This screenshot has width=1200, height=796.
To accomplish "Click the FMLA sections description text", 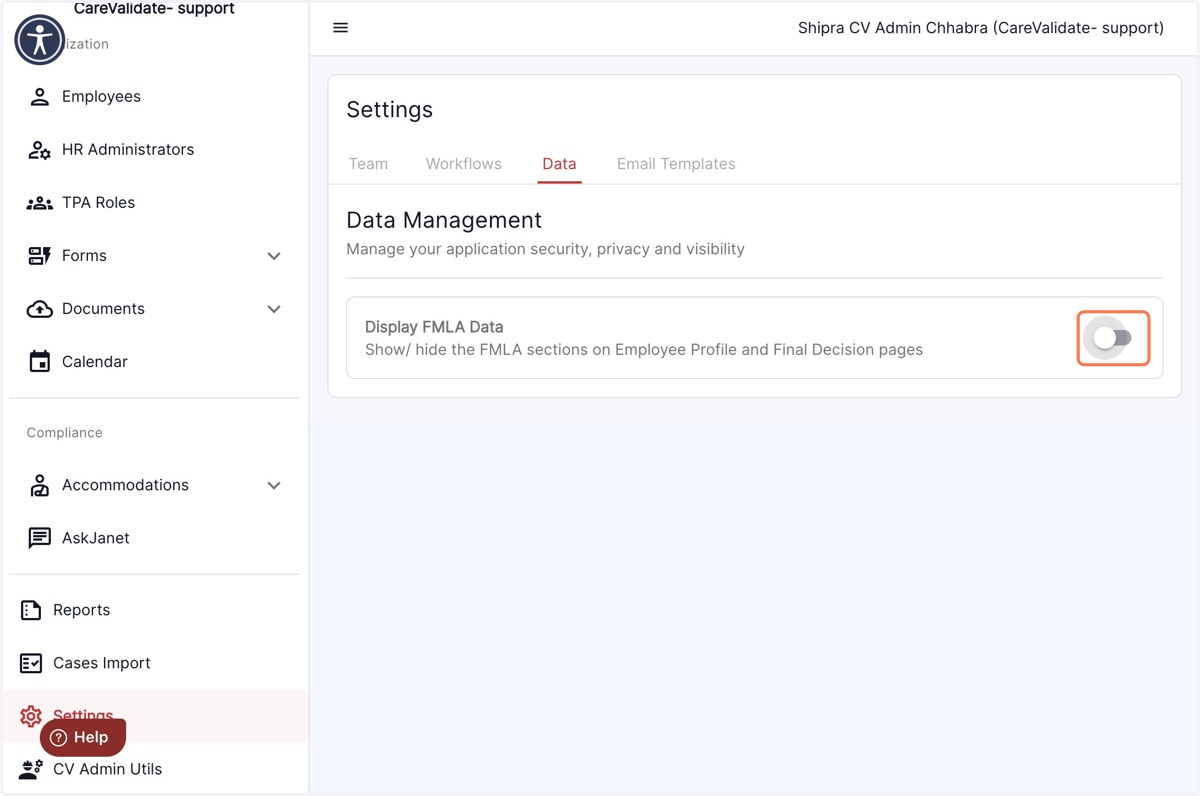I will coord(644,350).
